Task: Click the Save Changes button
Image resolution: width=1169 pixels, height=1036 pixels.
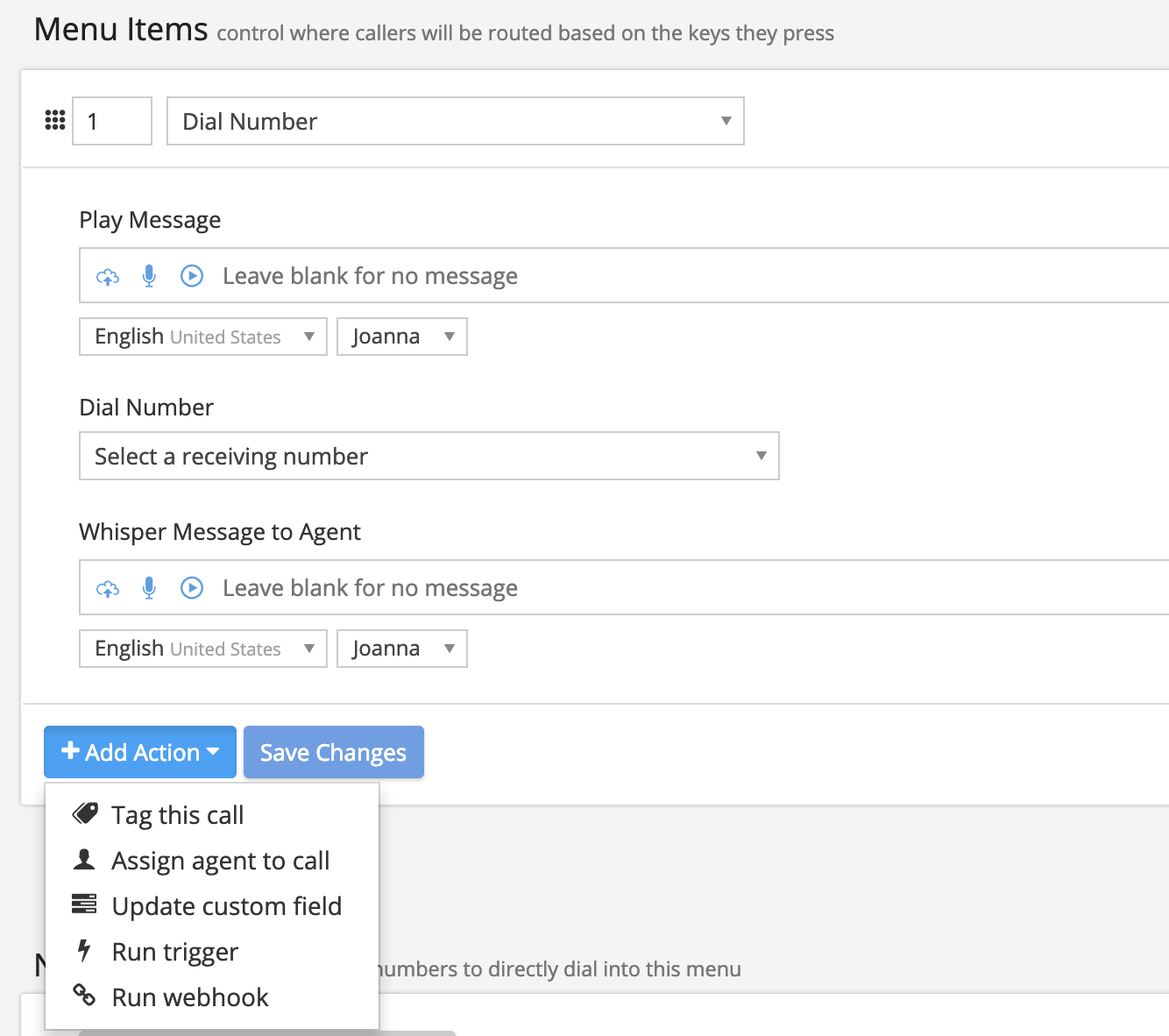Action: pyautogui.click(x=333, y=752)
